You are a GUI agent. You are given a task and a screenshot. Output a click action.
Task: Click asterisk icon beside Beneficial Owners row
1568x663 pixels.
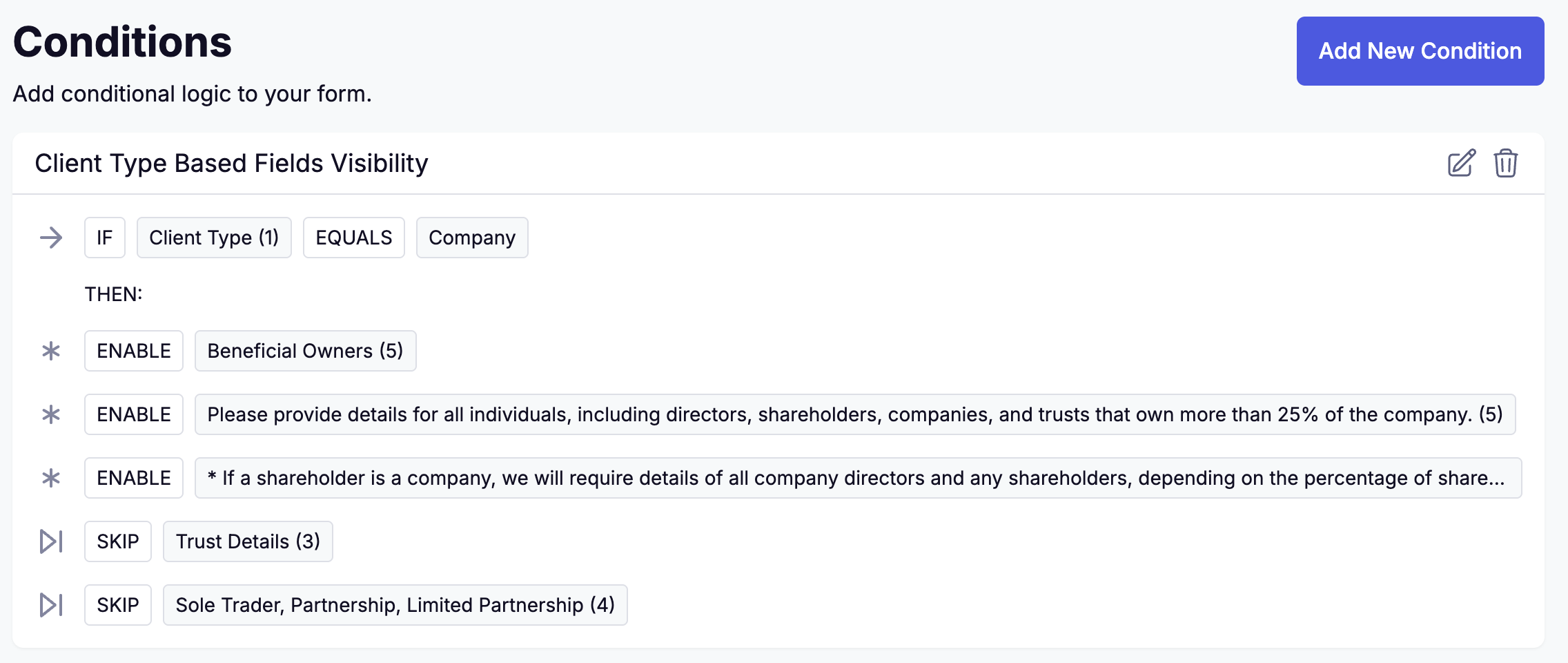point(51,352)
